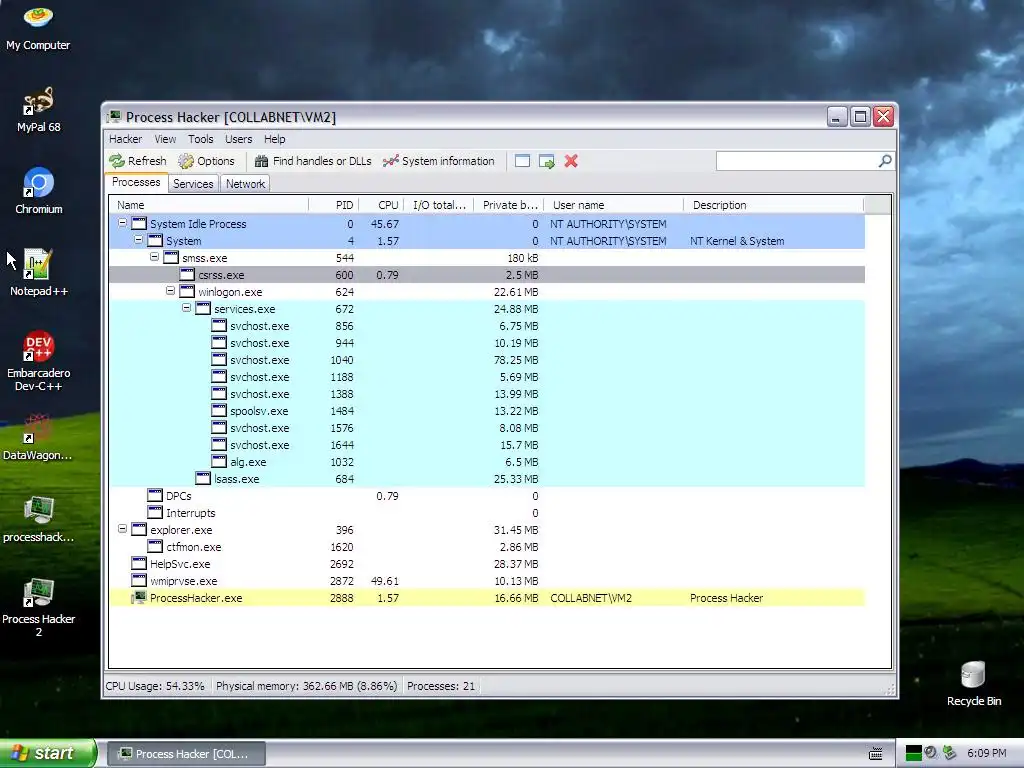Open the Hacker menu
Viewport: 1024px width, 768px height.
[x=125, y=139]
